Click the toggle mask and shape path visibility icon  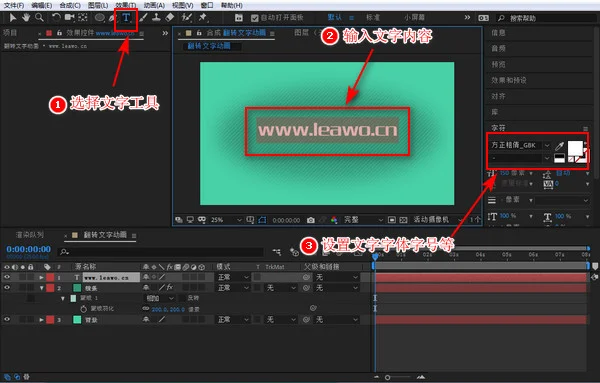262,220
